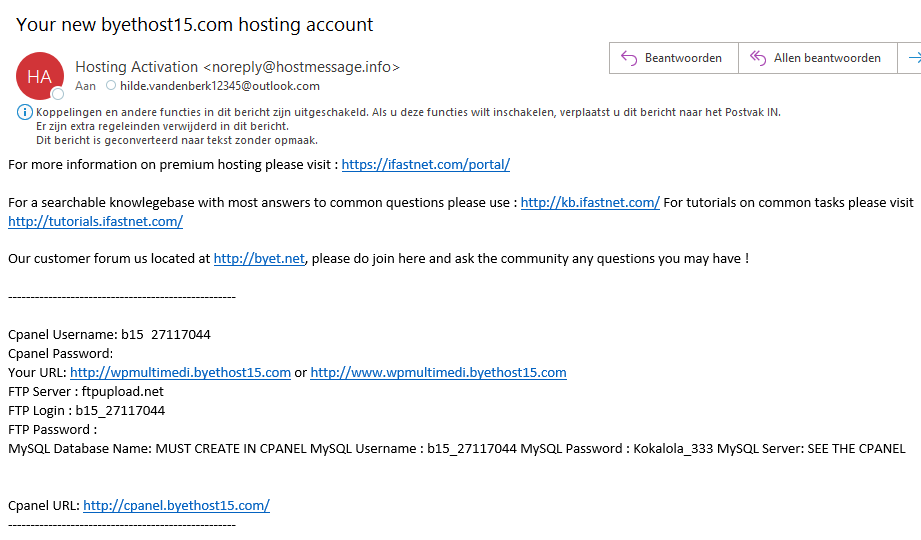
Task: Open the www.wpmultimedi.byethost15.com link
Action: tap(438, 373)
